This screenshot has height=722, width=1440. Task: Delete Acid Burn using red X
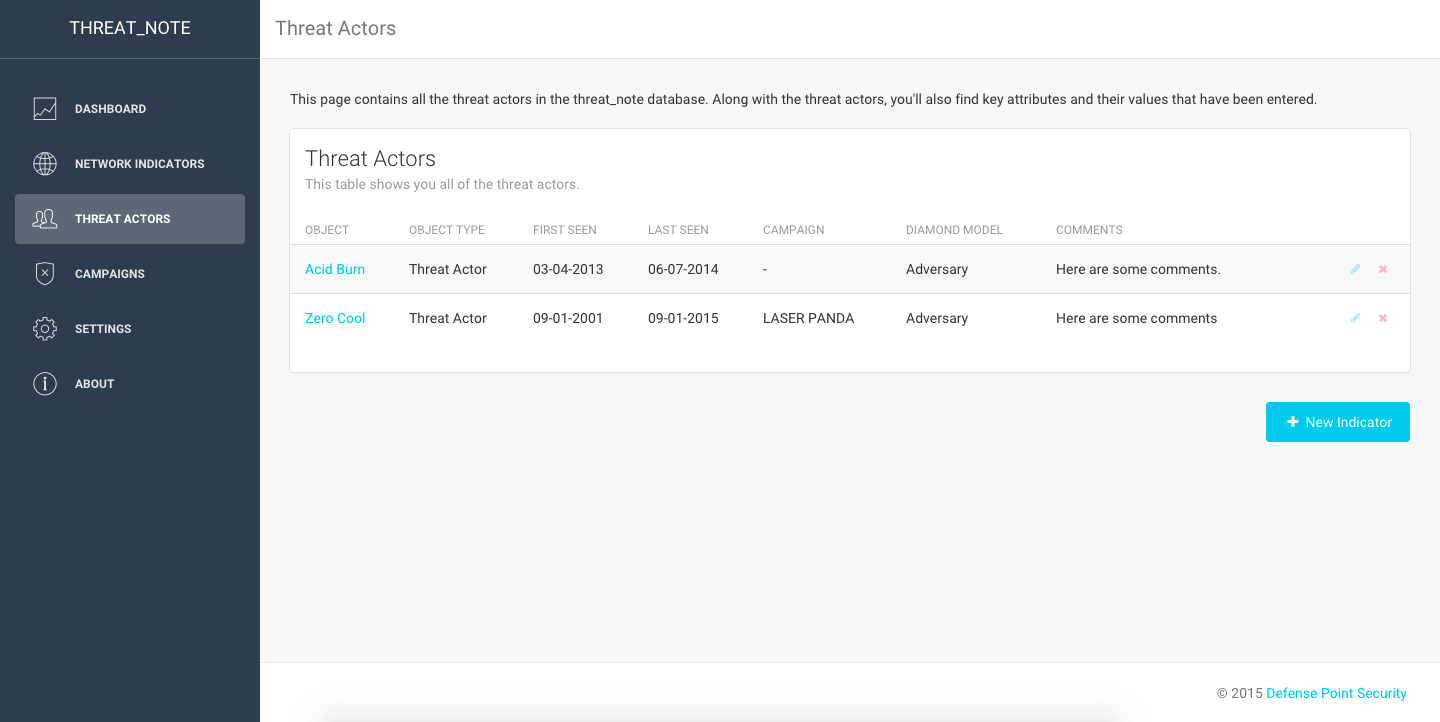point(1383,269)
